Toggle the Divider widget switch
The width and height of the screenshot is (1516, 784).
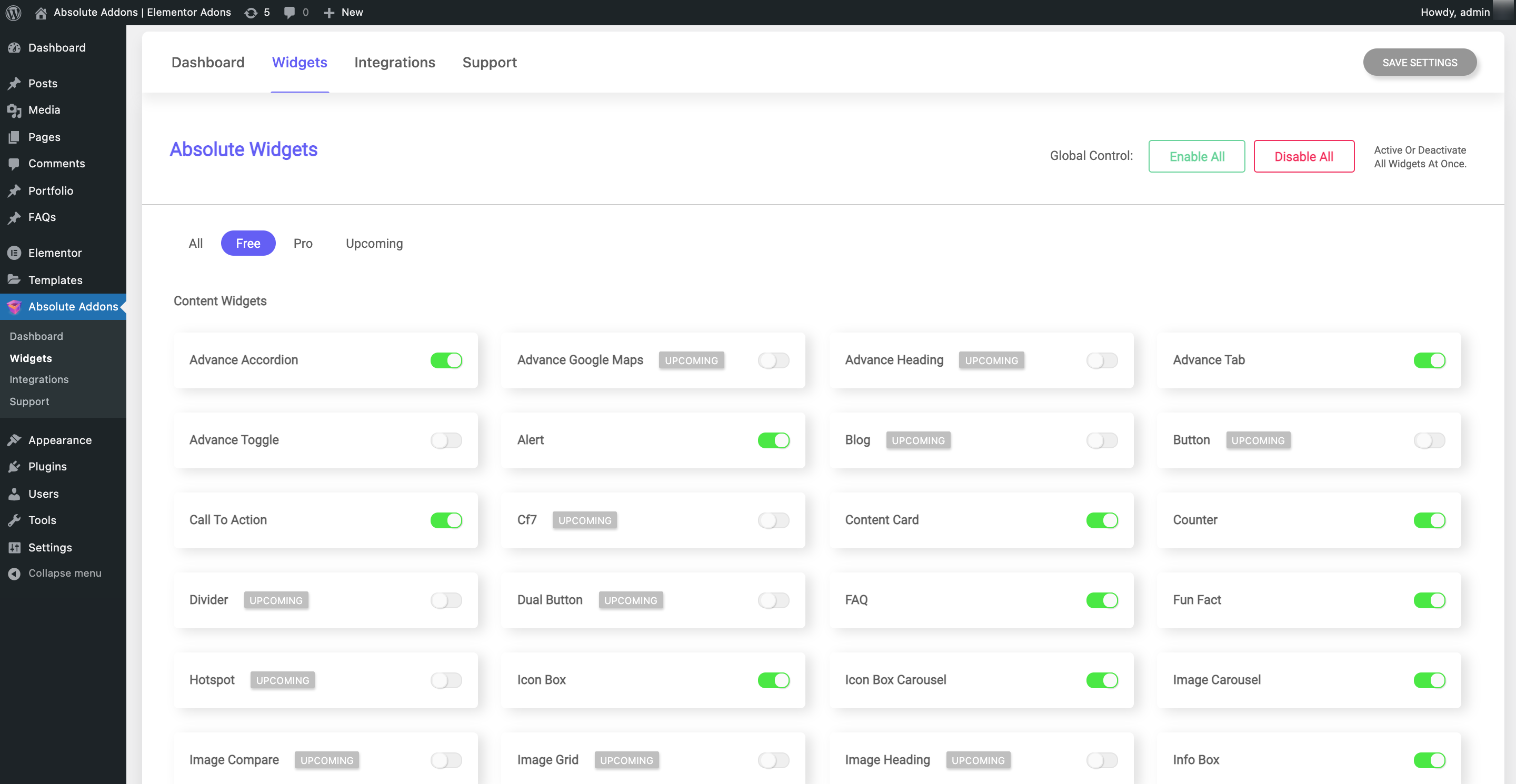click(x=446, y=600)
